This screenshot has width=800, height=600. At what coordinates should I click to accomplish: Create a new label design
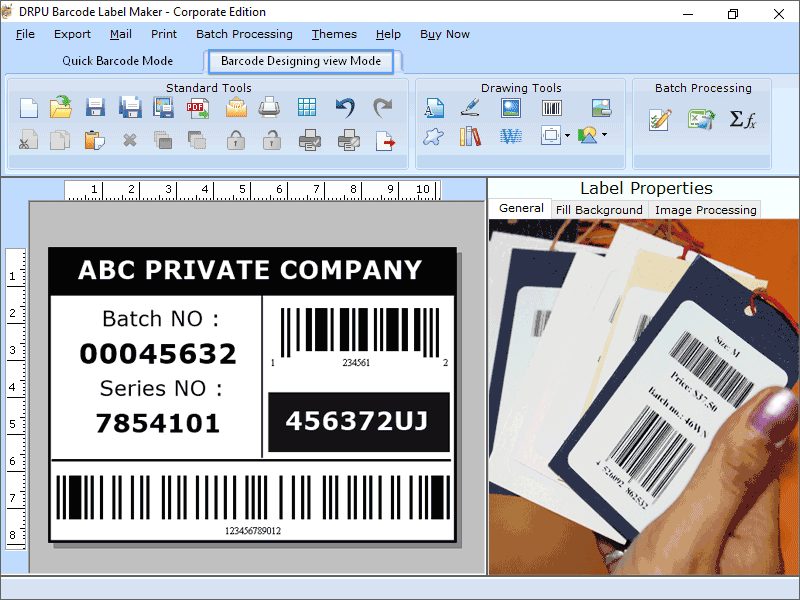(27, 107)
